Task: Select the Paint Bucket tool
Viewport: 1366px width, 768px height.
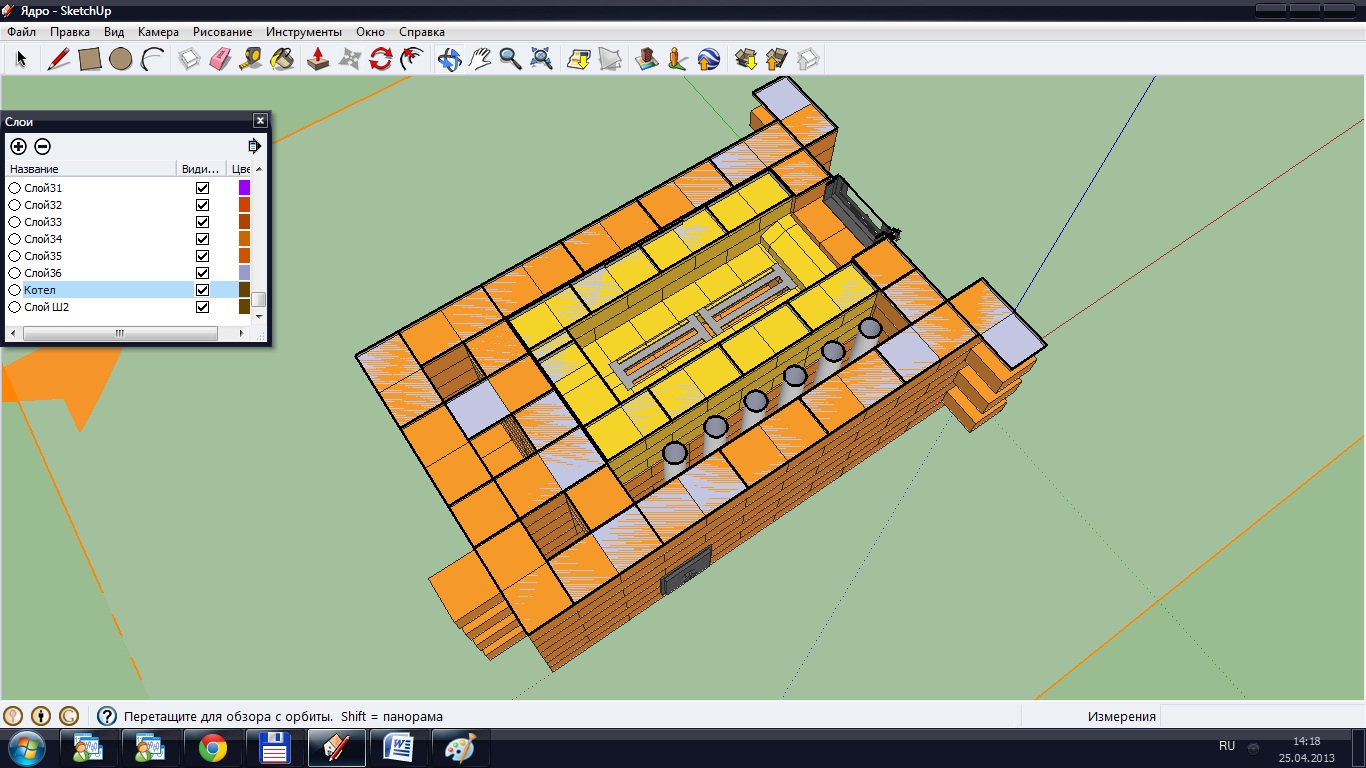Action: (x=282, y=59)
